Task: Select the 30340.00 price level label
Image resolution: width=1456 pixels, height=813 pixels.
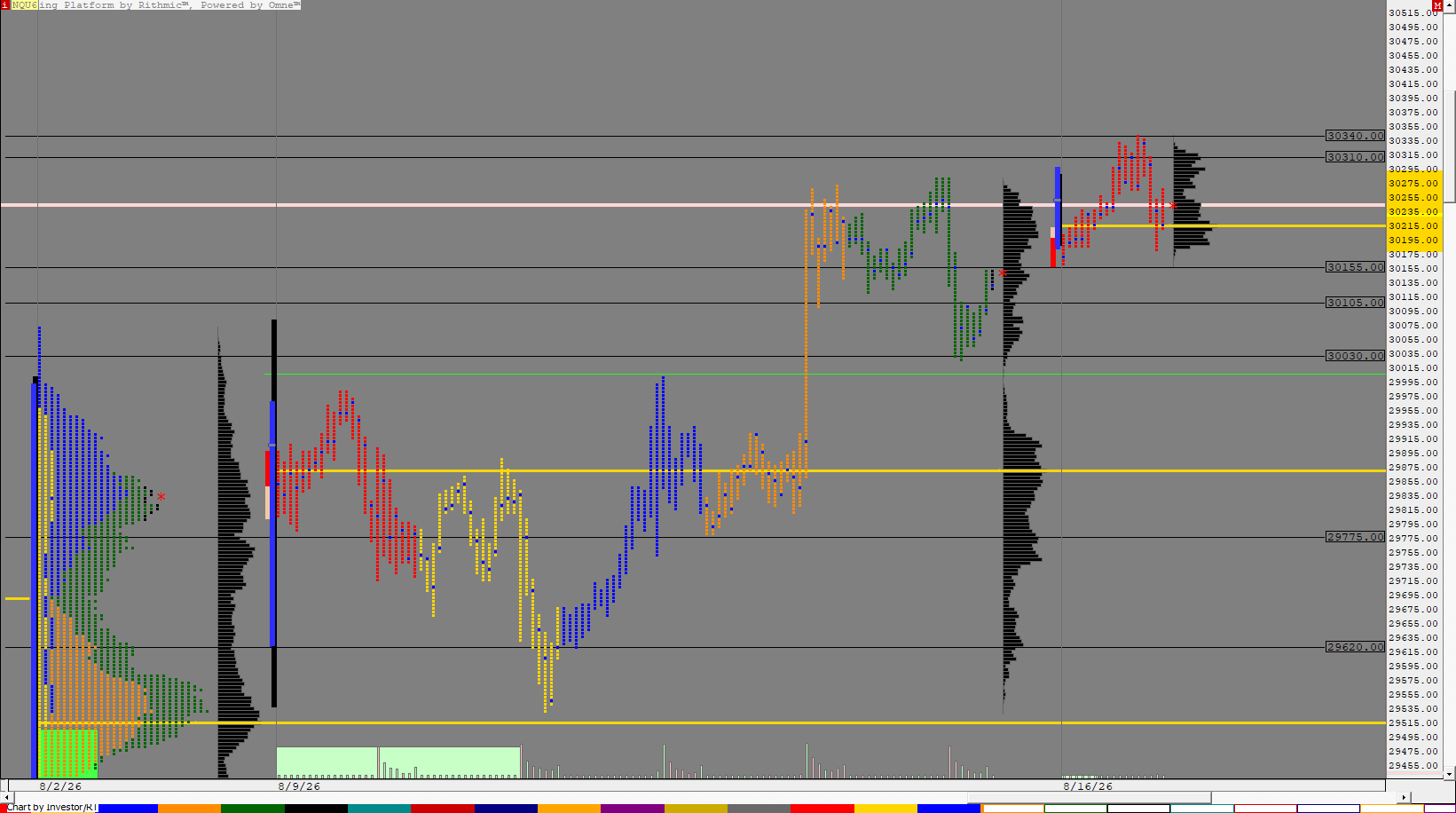Action: [x=1355, y=136]
